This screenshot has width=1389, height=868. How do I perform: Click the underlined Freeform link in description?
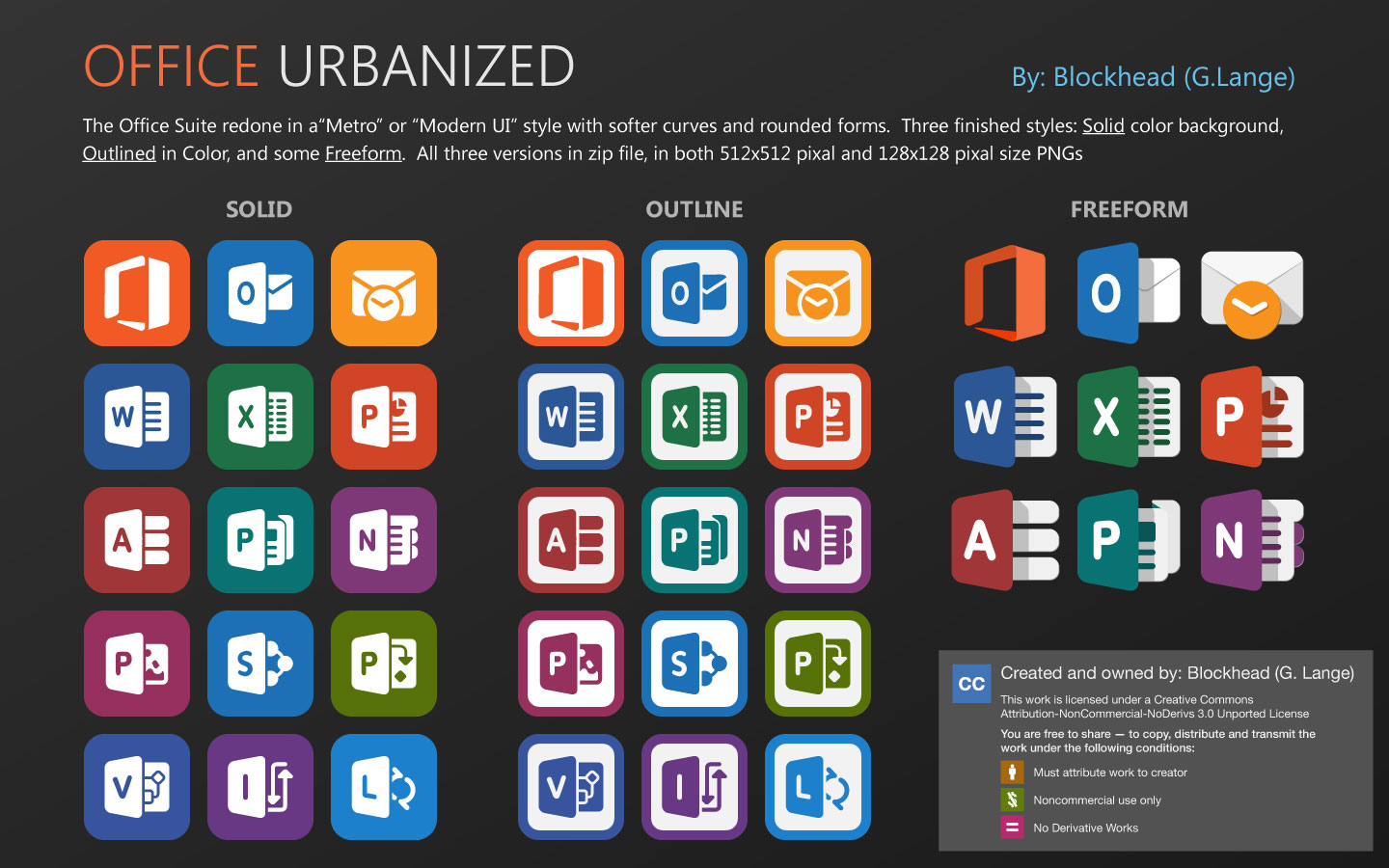click(x=363, y=154)
